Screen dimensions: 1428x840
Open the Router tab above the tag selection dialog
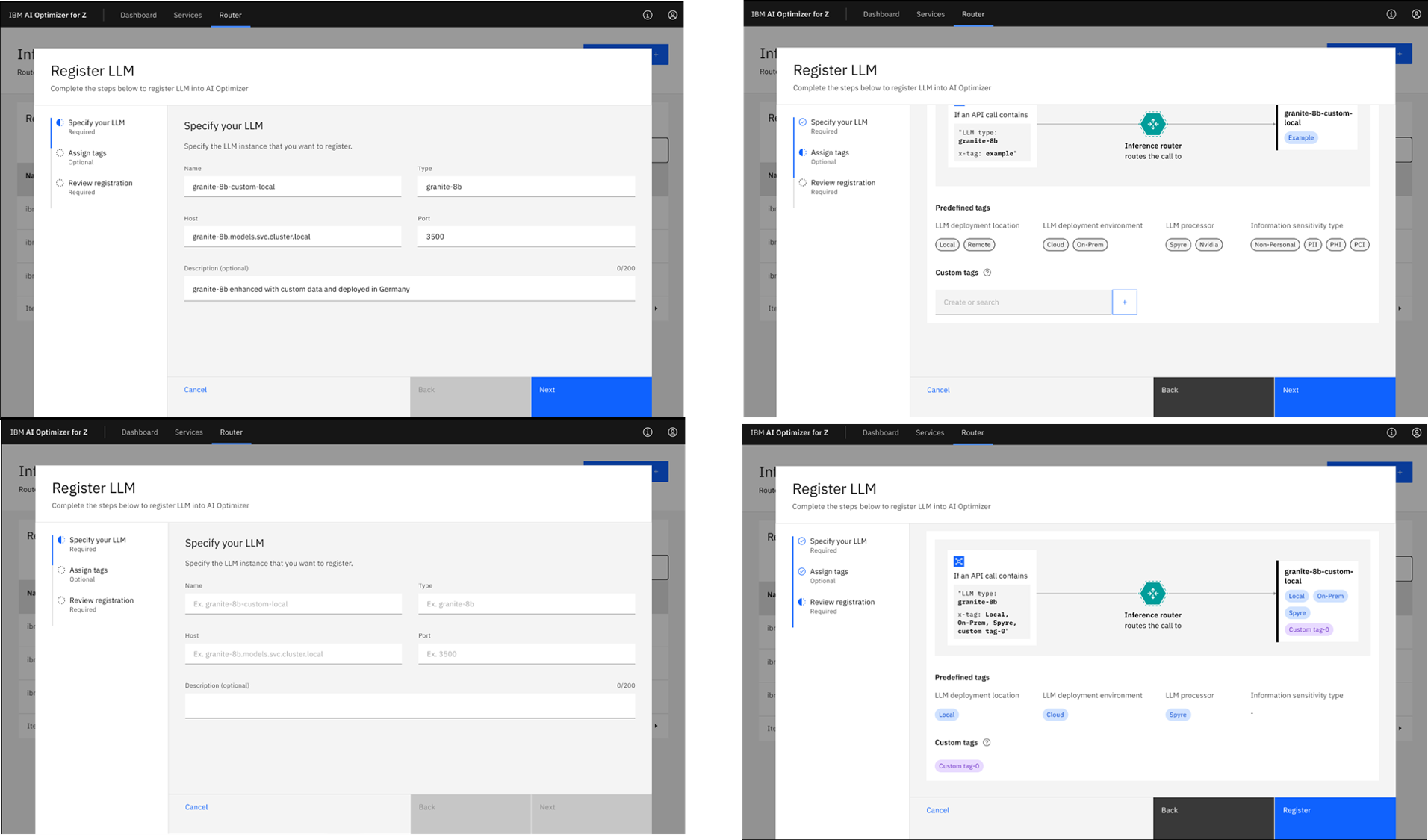point(973,14)
